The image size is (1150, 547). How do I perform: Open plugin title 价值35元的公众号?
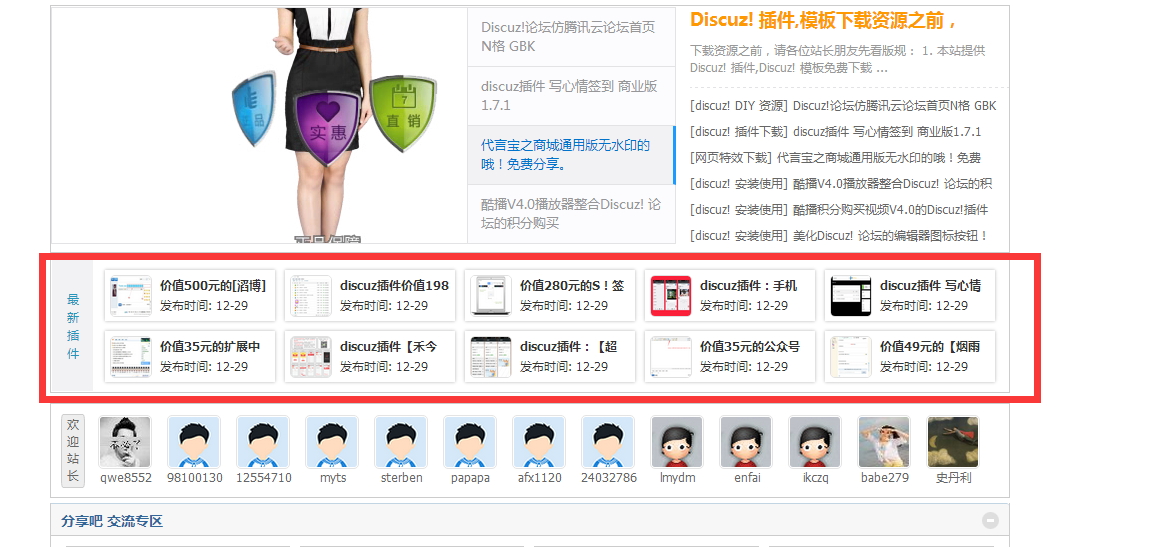[750, 347]
